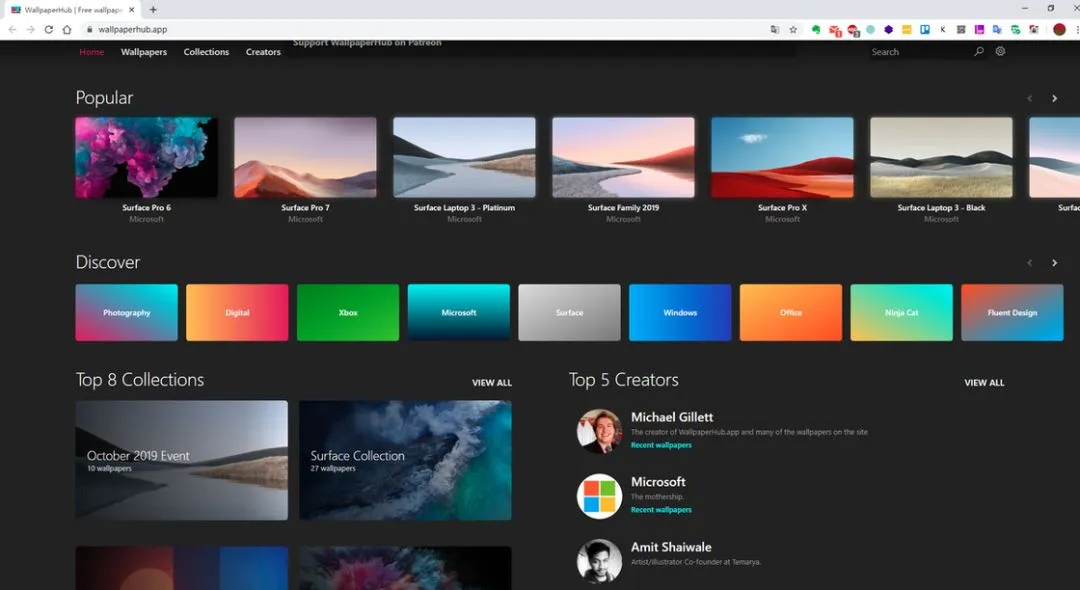Open the red mail envelope extension

(835, 30)
